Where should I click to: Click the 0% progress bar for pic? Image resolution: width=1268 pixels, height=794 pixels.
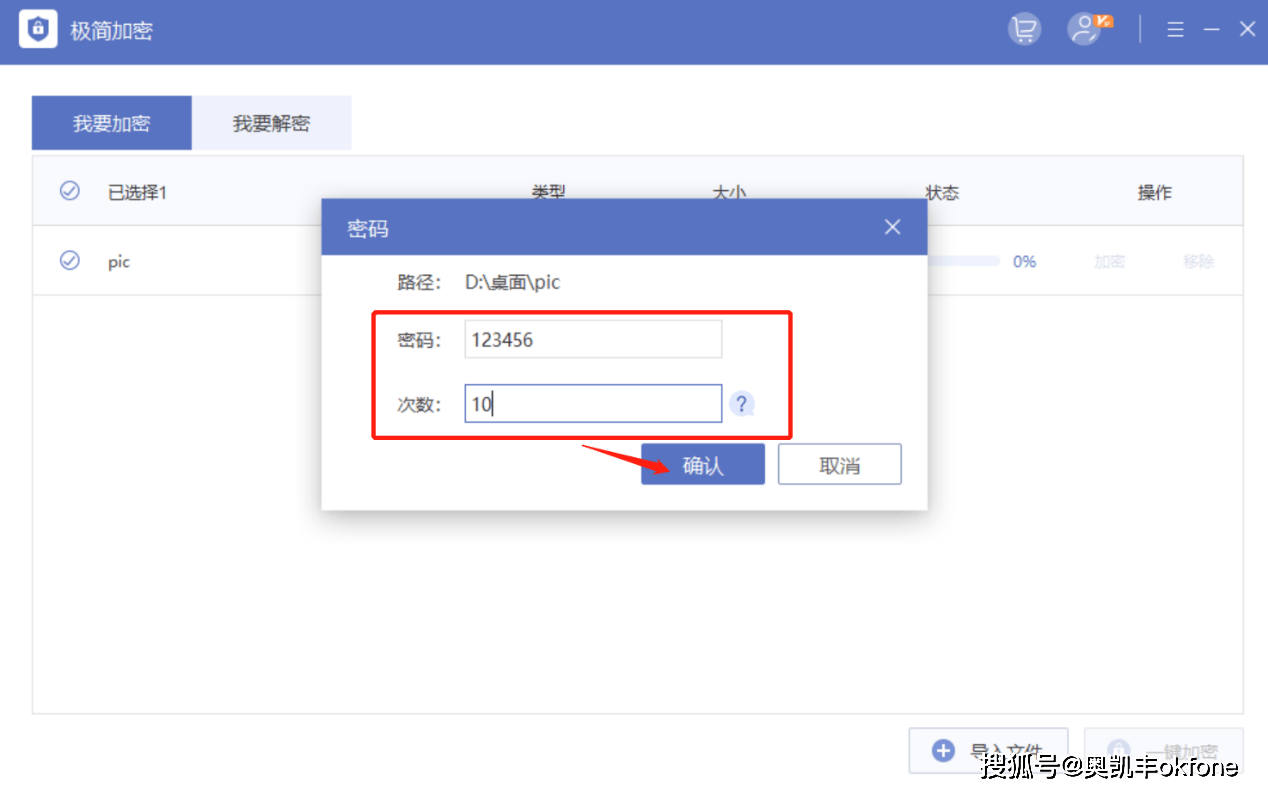964,261
